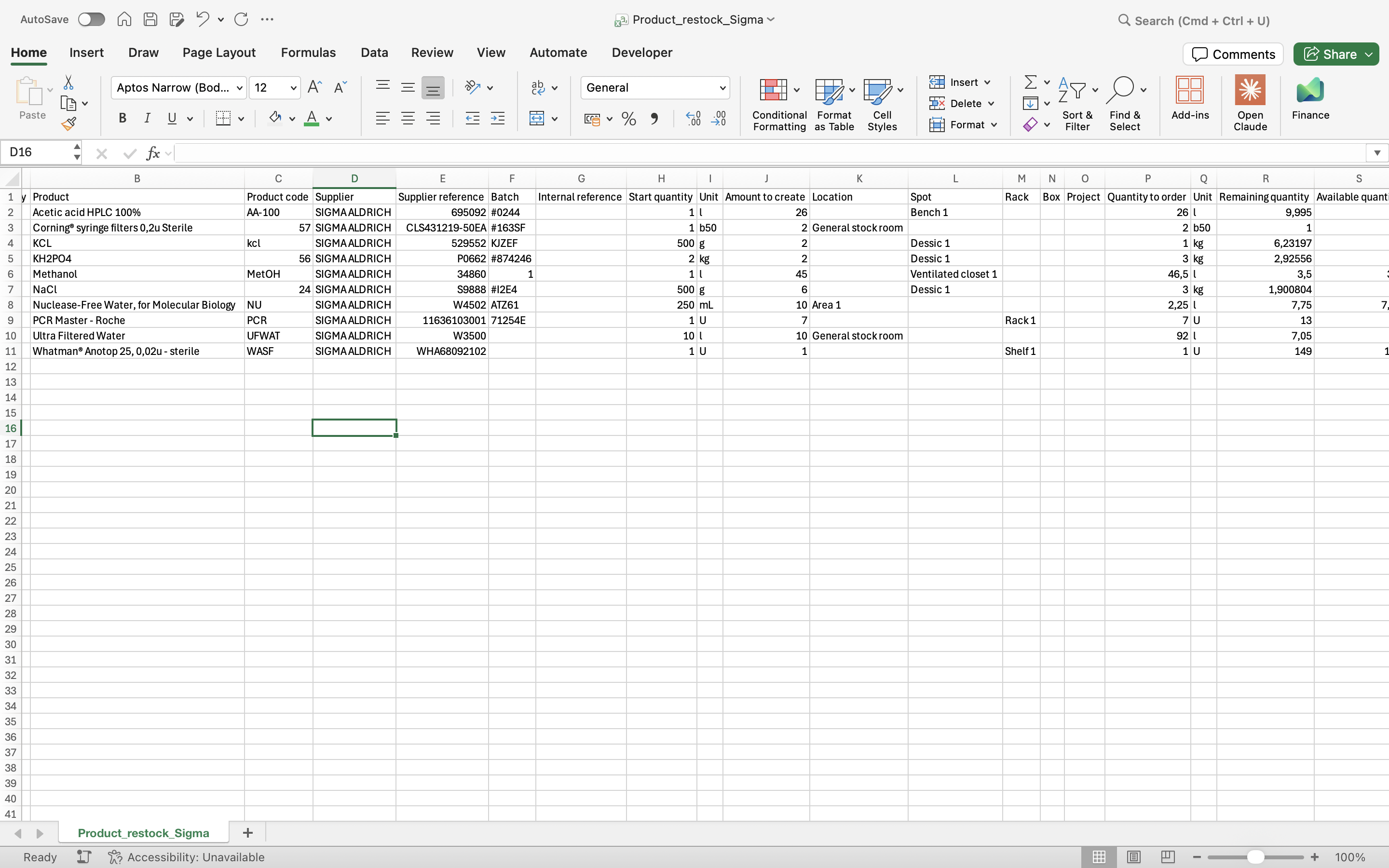Click the Cut scissors icon
This screenshot has width=1389, height=868.
tap(68, 82)
